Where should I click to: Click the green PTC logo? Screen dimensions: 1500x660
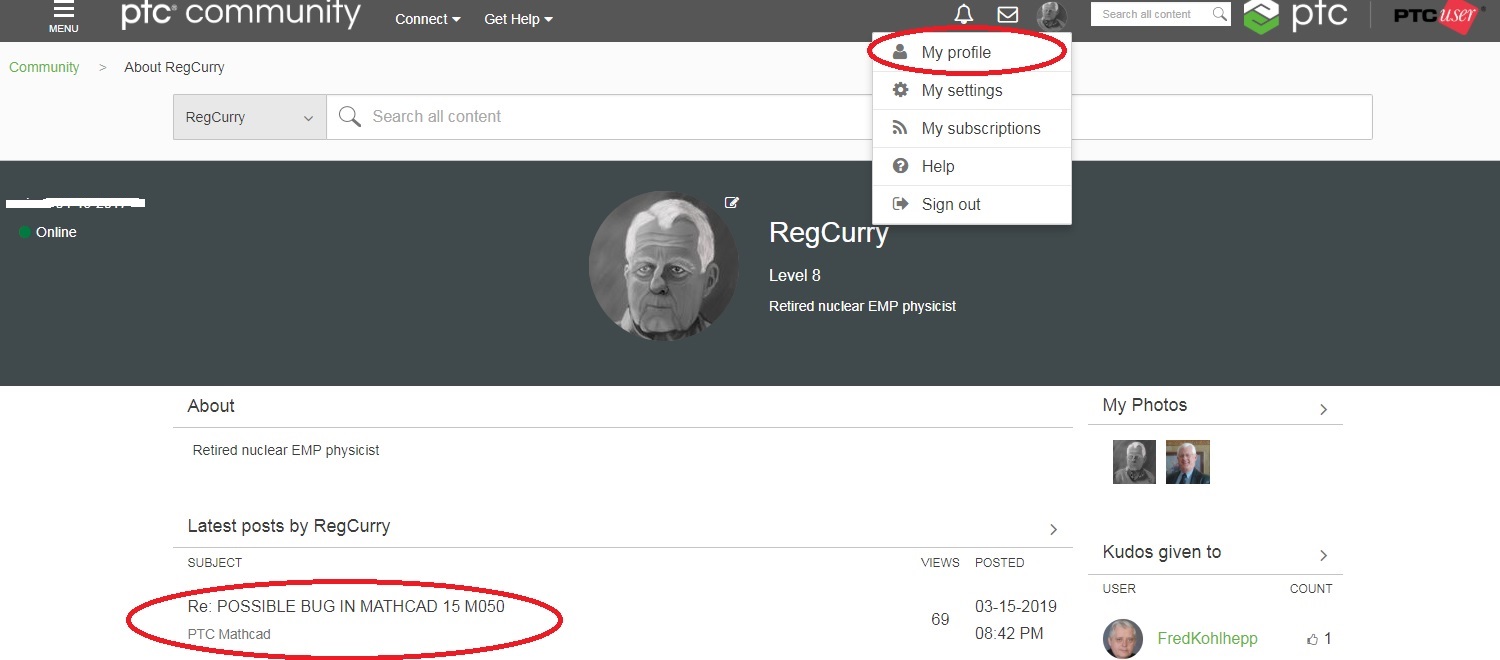[x=1262, y=16]
